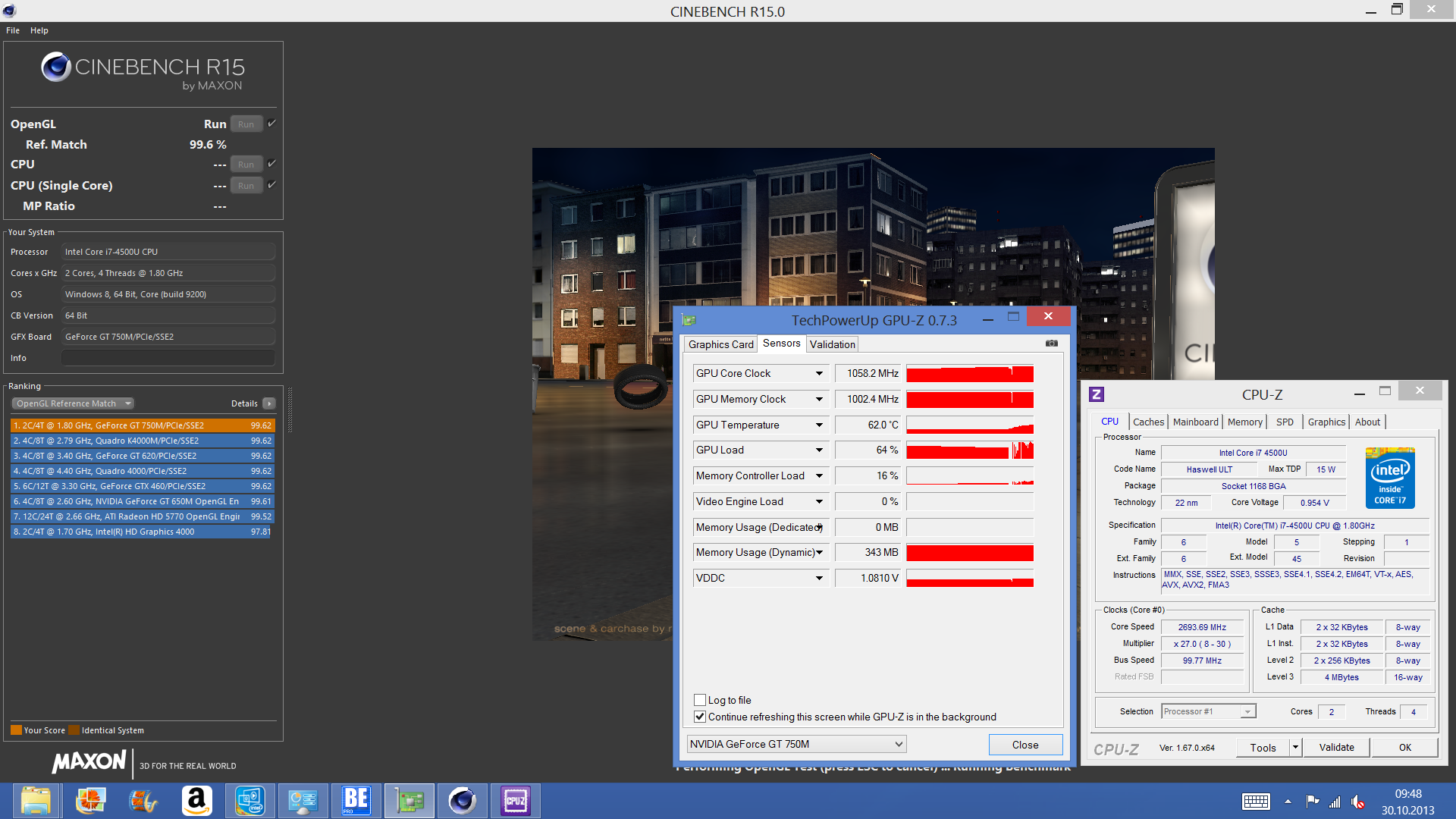Viewport: 1456px width, 819px height.
Task: Click the Intel utility taskbar icon
Action: (249, 801)
